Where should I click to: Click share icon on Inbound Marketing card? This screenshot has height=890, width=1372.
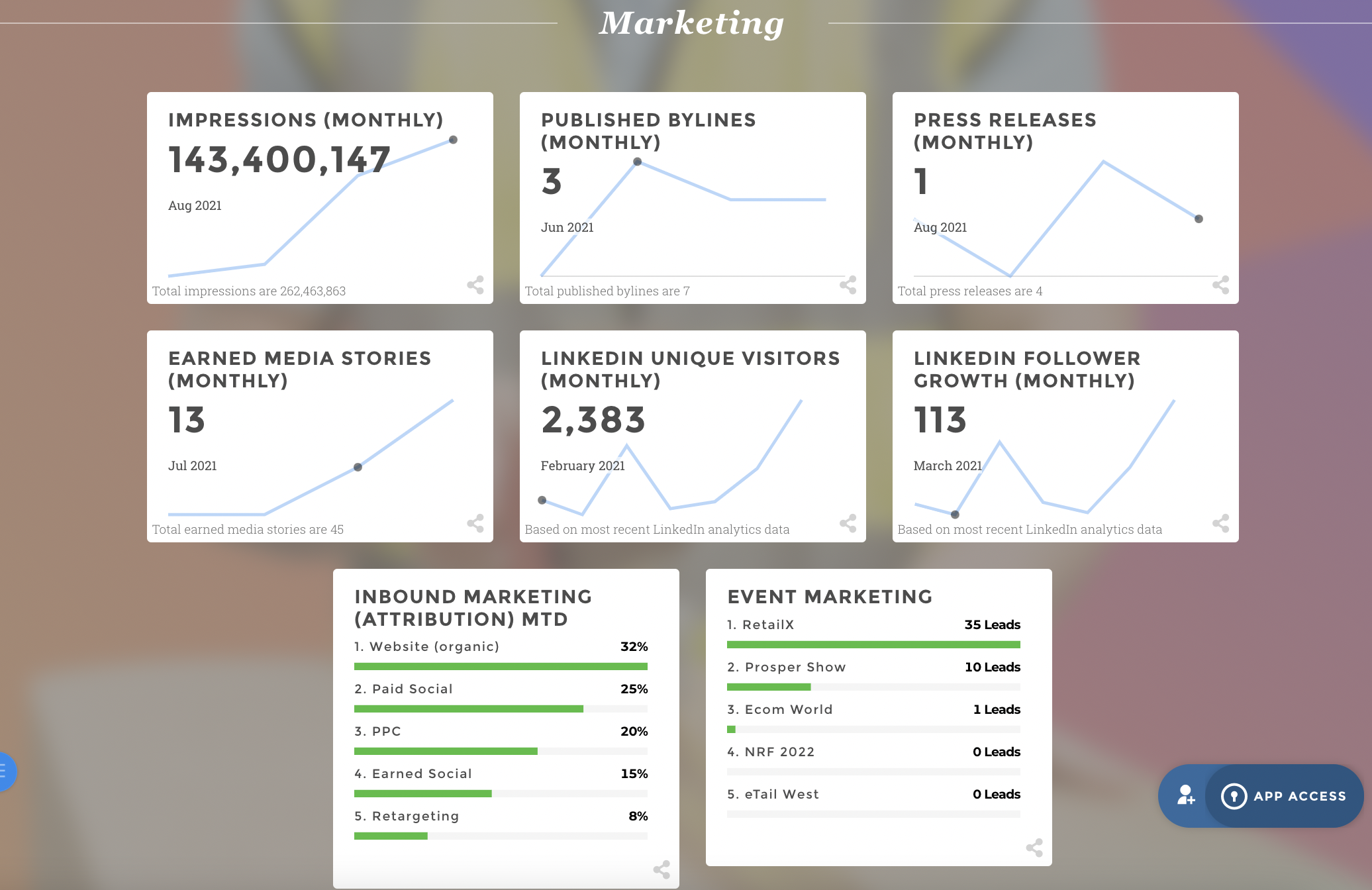coord(661,869)
